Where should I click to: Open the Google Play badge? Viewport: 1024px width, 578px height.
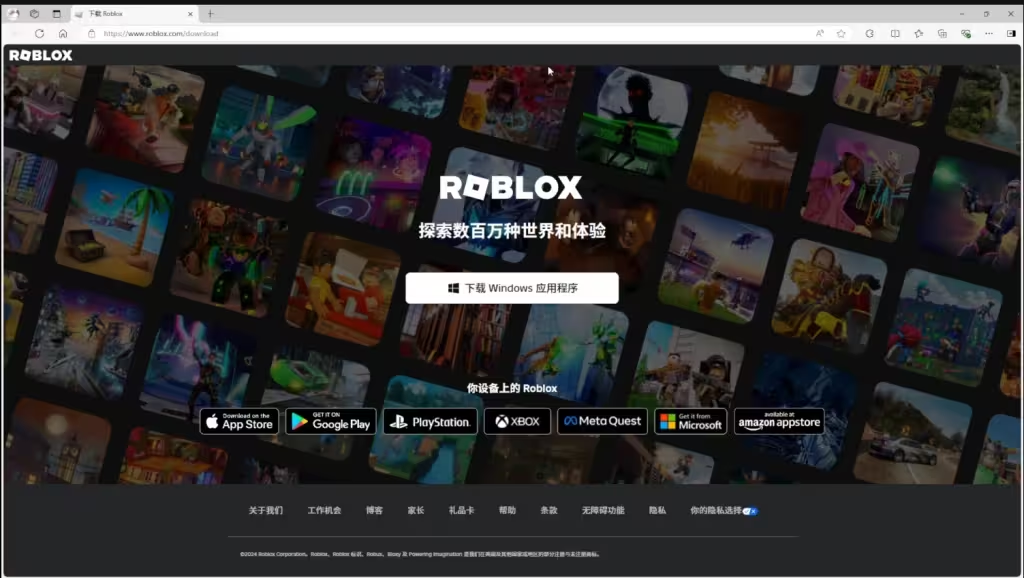pyautogui.click(x=330, y=421)
